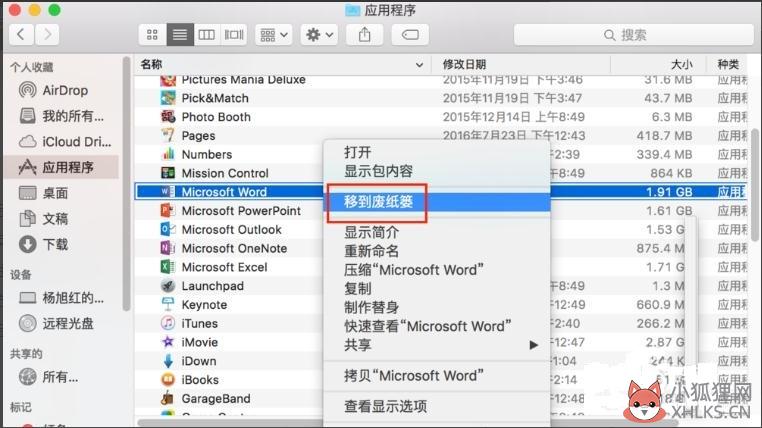762x428 pixels.
Task: Select the Microsoft Excel app icon
Action: point(168,267)
